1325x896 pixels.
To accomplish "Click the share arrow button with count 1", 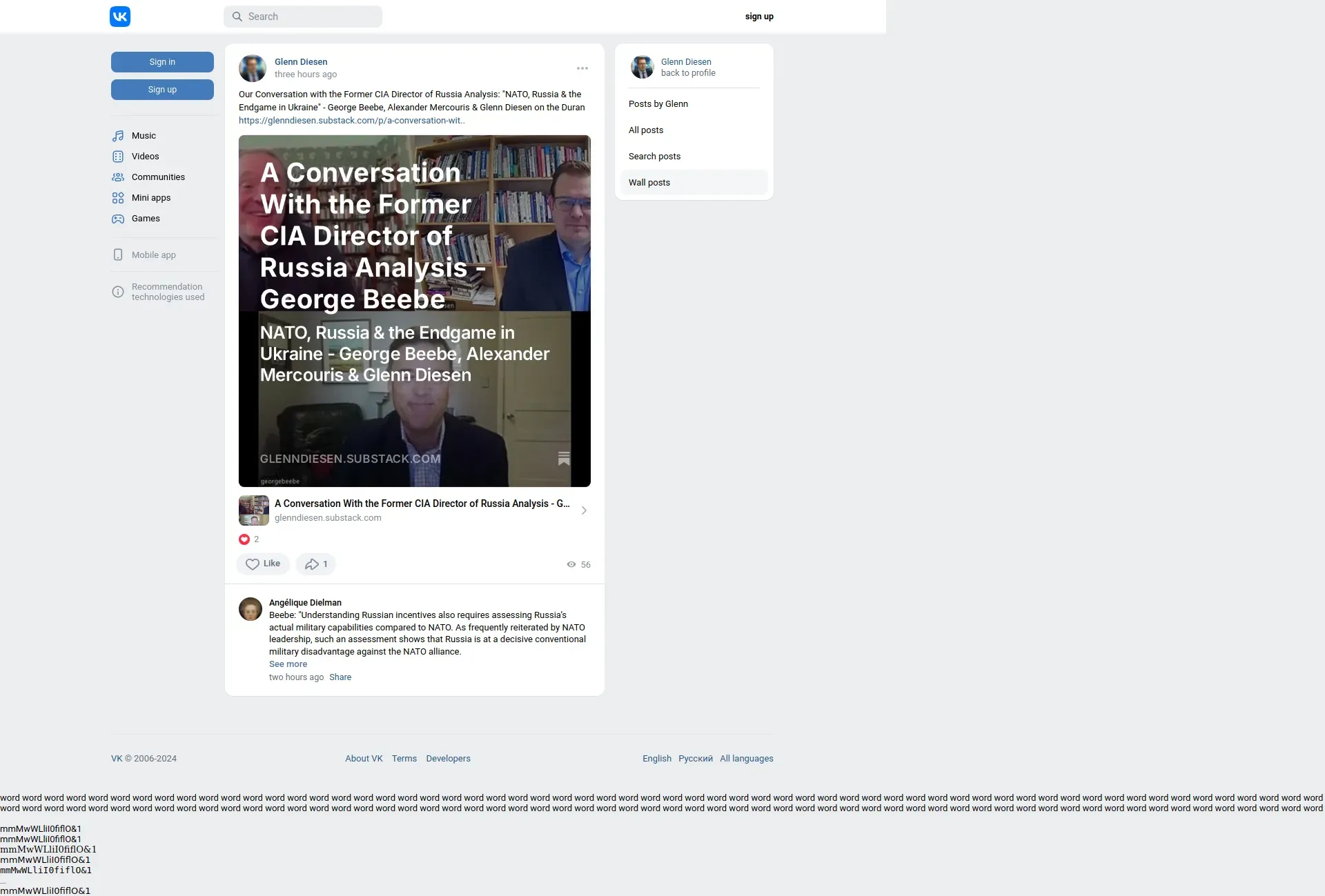I will tap(316, 564).
